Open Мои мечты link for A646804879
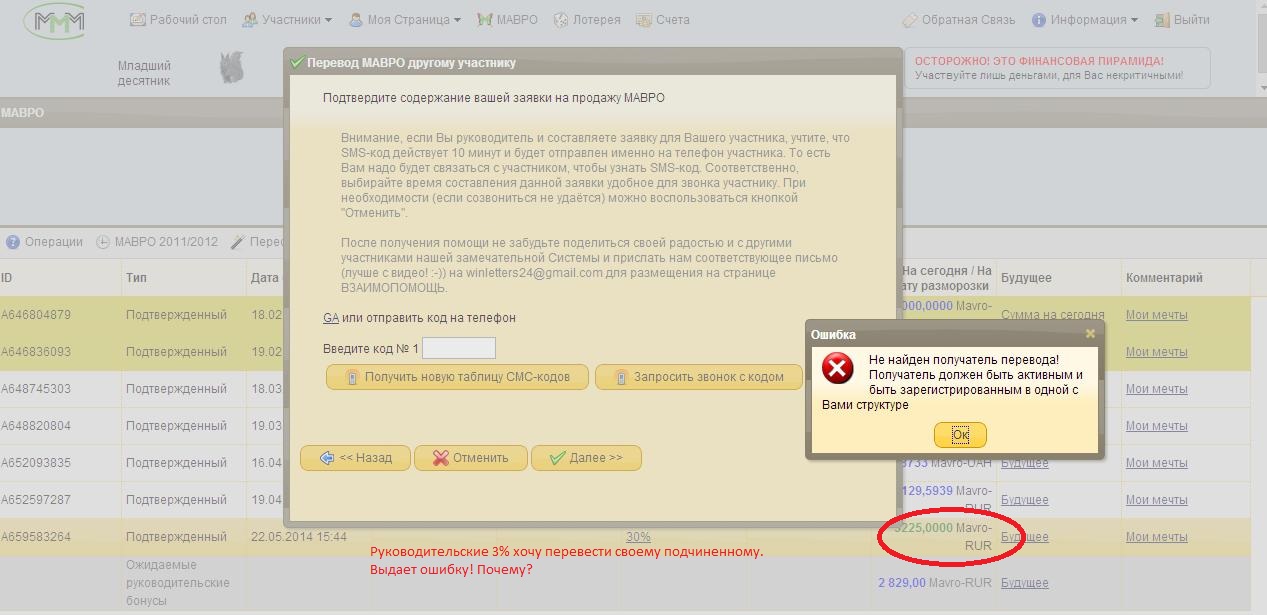The width and height of the screenshot is (1267, 615). click(x=1157, y=315)
